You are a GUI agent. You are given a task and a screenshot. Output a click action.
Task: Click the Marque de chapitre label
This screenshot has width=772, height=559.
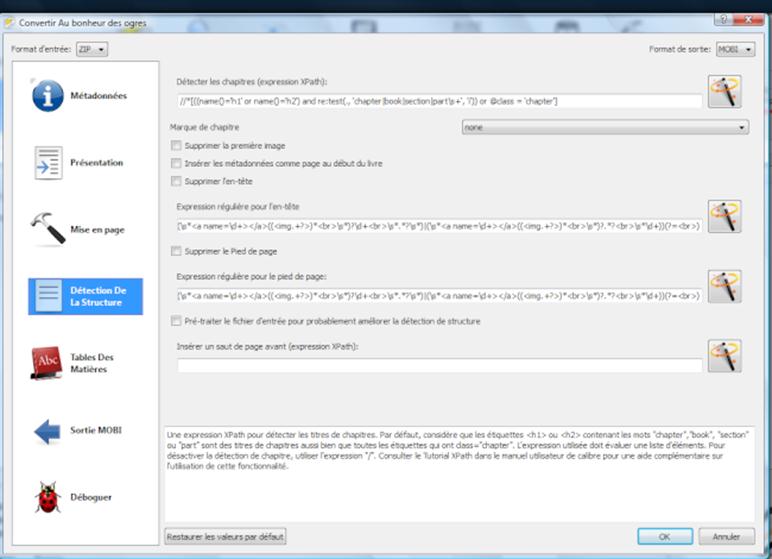[204, 127]
